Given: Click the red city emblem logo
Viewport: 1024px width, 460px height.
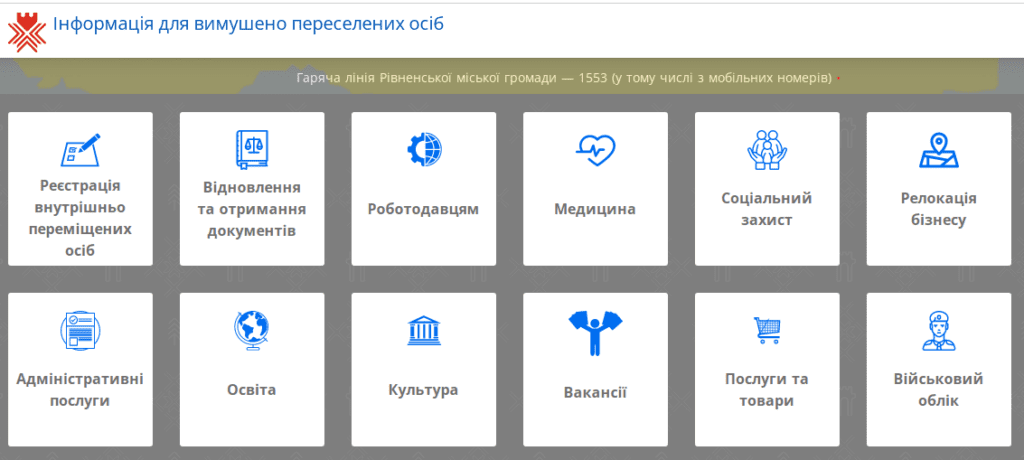Looking at the screenshot, I should tap(27, 28).
